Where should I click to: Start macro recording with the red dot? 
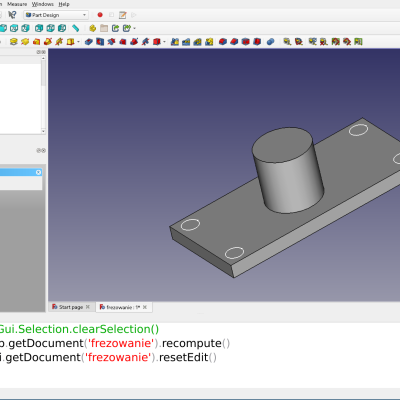(x=100, y=15)
